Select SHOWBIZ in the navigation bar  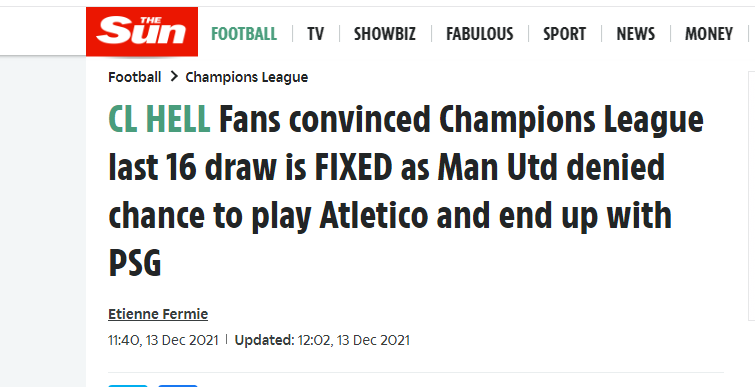[385, 34]
